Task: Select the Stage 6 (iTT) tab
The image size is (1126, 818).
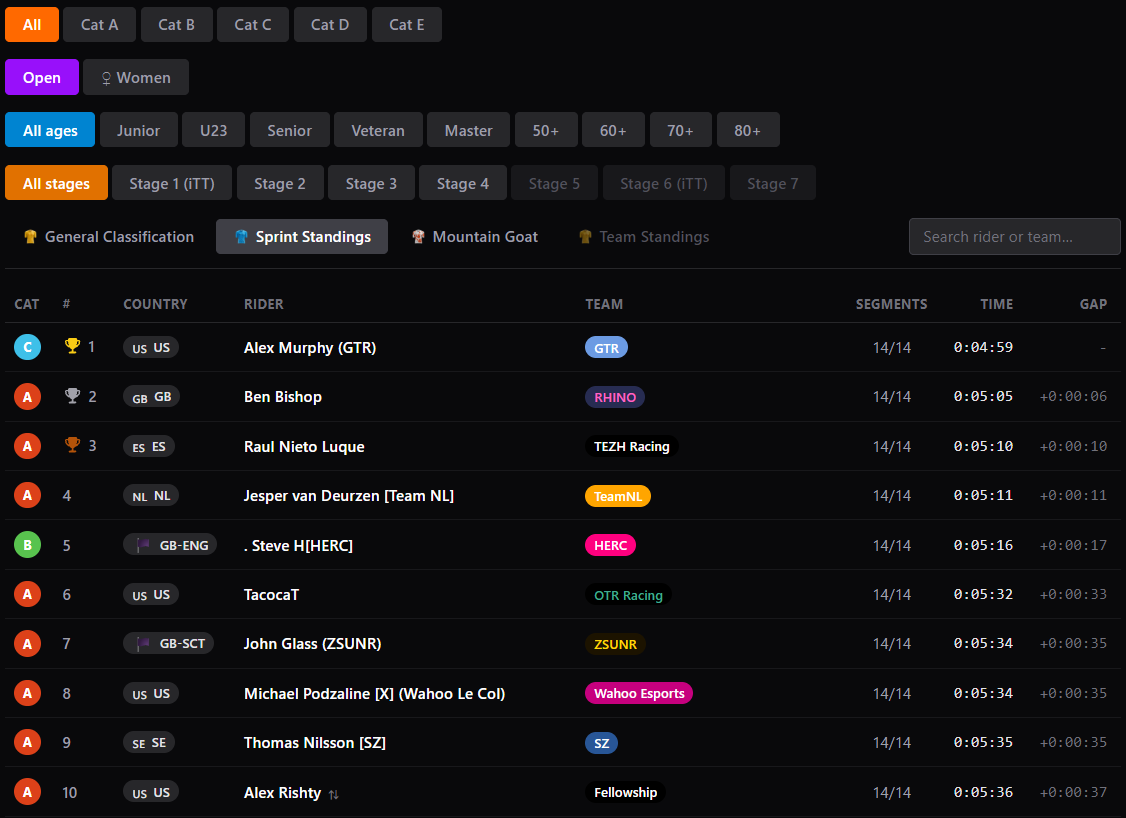Action: [x=664, y=183]
